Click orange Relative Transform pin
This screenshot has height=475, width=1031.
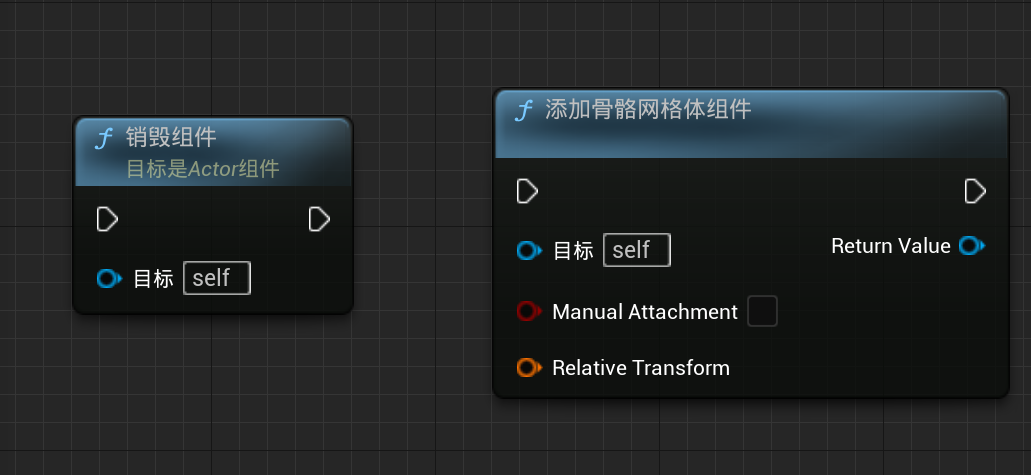(529, 367)
